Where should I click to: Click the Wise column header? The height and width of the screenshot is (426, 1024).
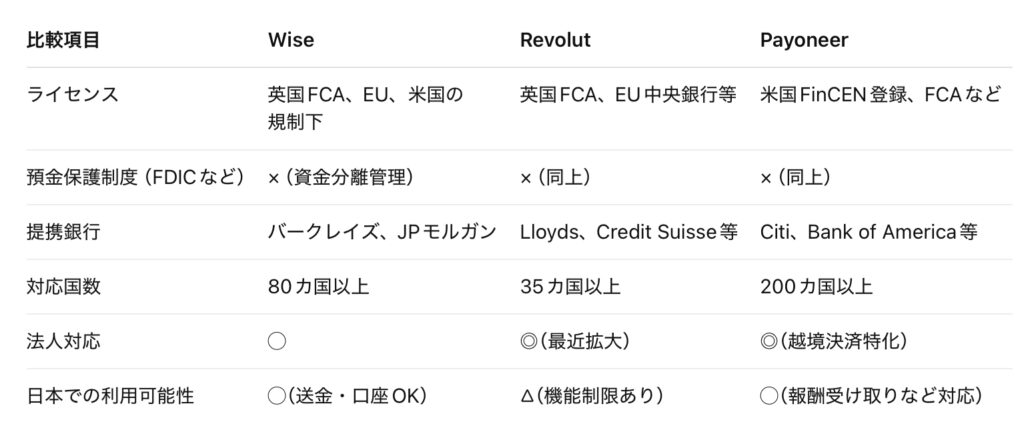(290, 40)
